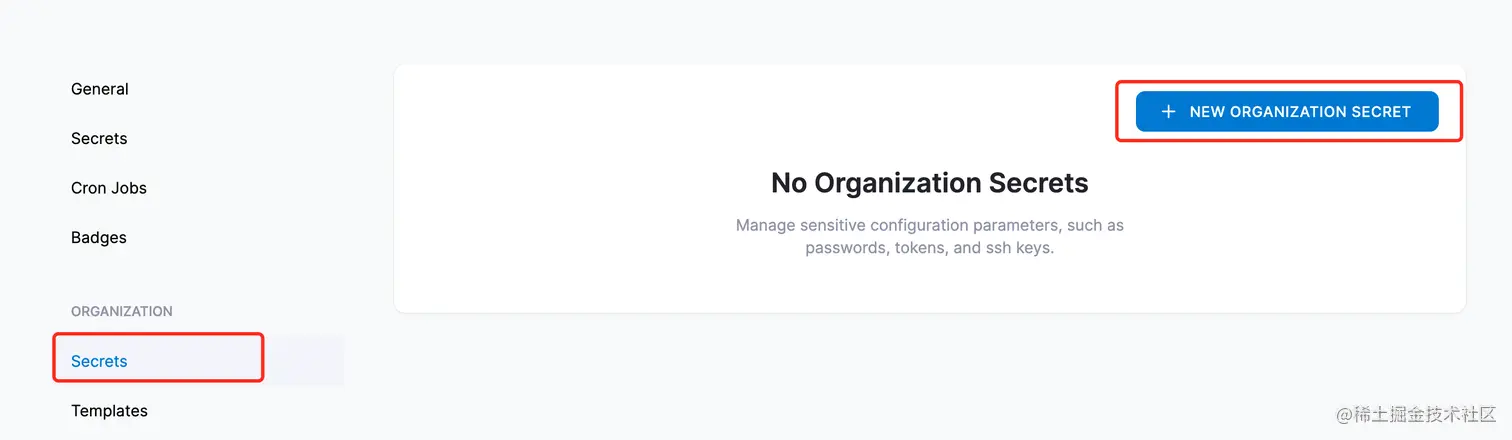
Task: Navigate to Badges below Cron Jobs
Action: click(99, 238)
